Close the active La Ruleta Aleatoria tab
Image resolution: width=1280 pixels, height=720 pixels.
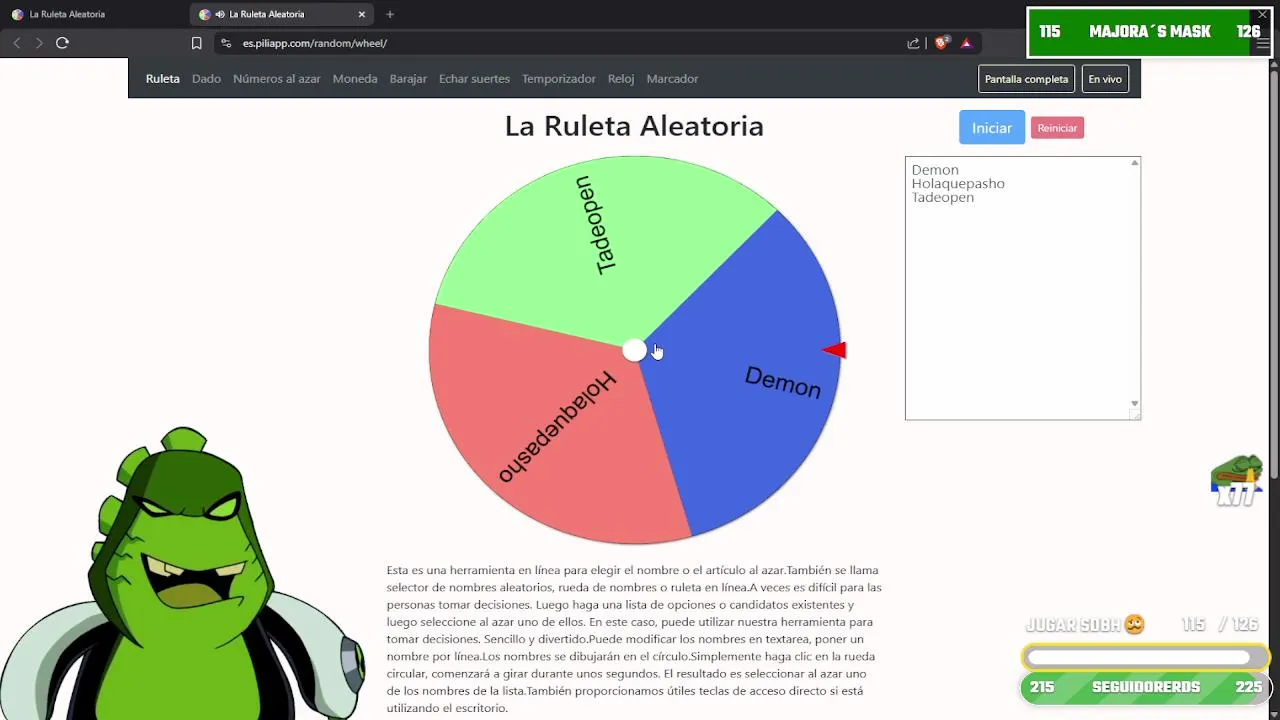pos(362,14)
